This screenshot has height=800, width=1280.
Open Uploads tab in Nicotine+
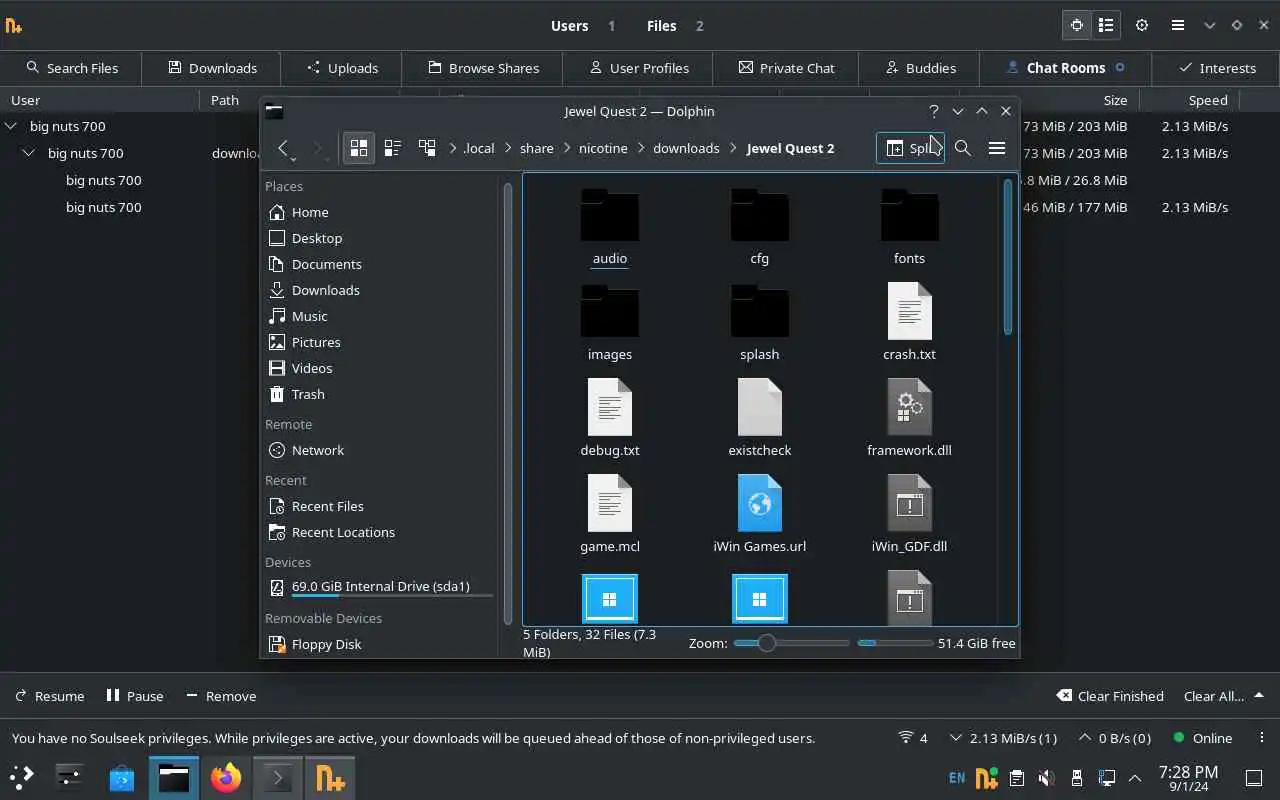point(342,68)
